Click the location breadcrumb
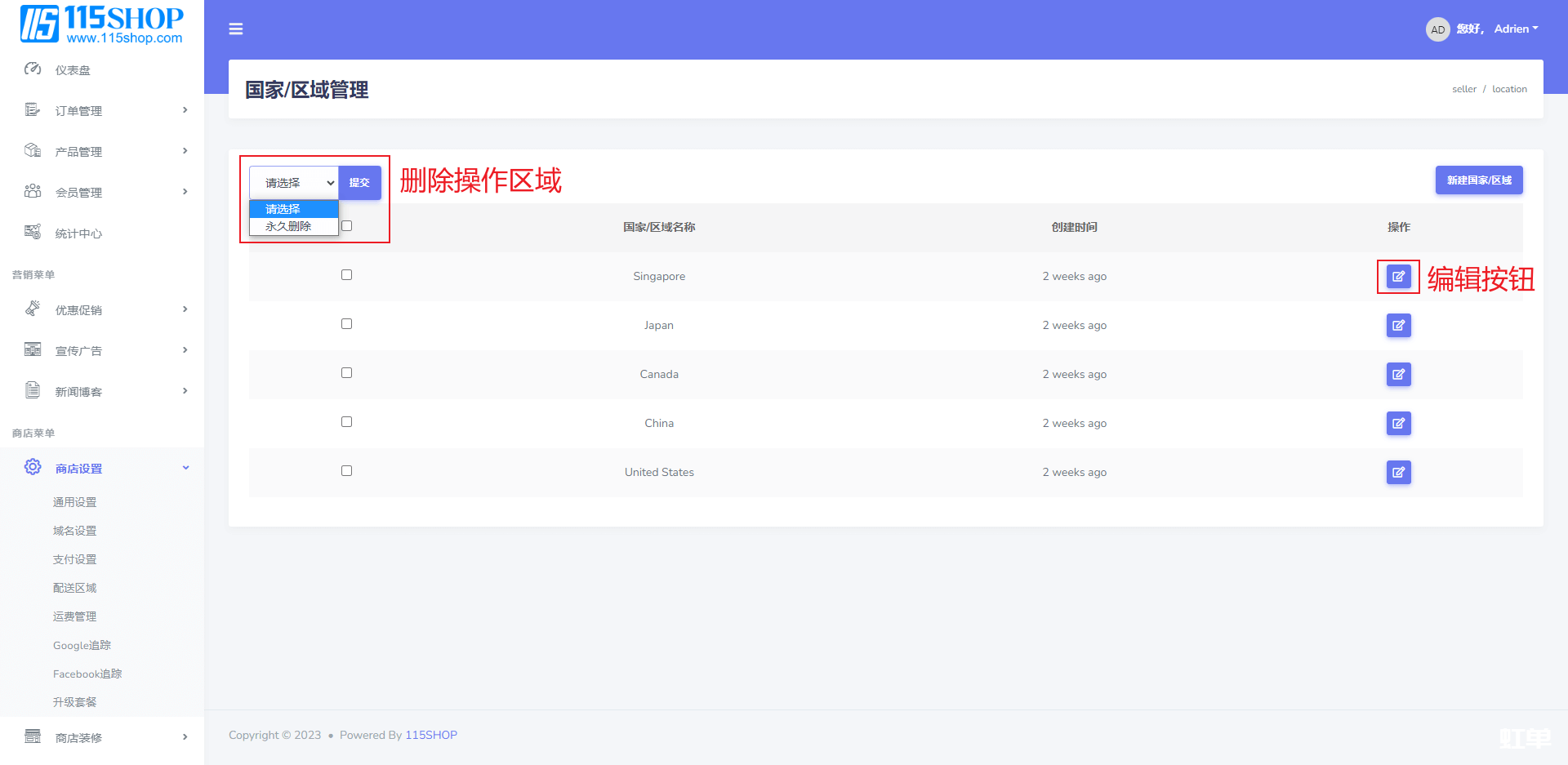 pos(1509,89)
